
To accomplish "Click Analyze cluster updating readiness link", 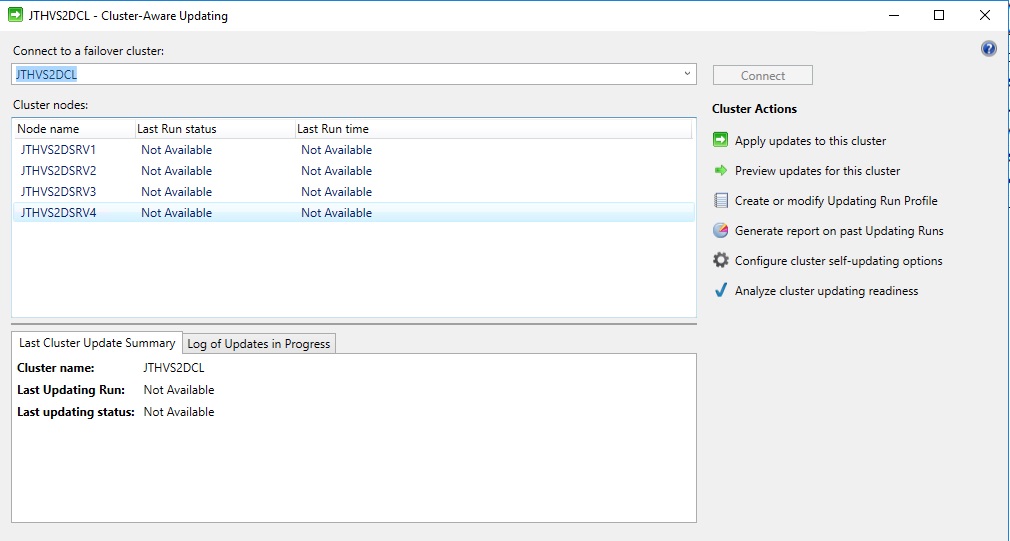I will tap(826, 290).
